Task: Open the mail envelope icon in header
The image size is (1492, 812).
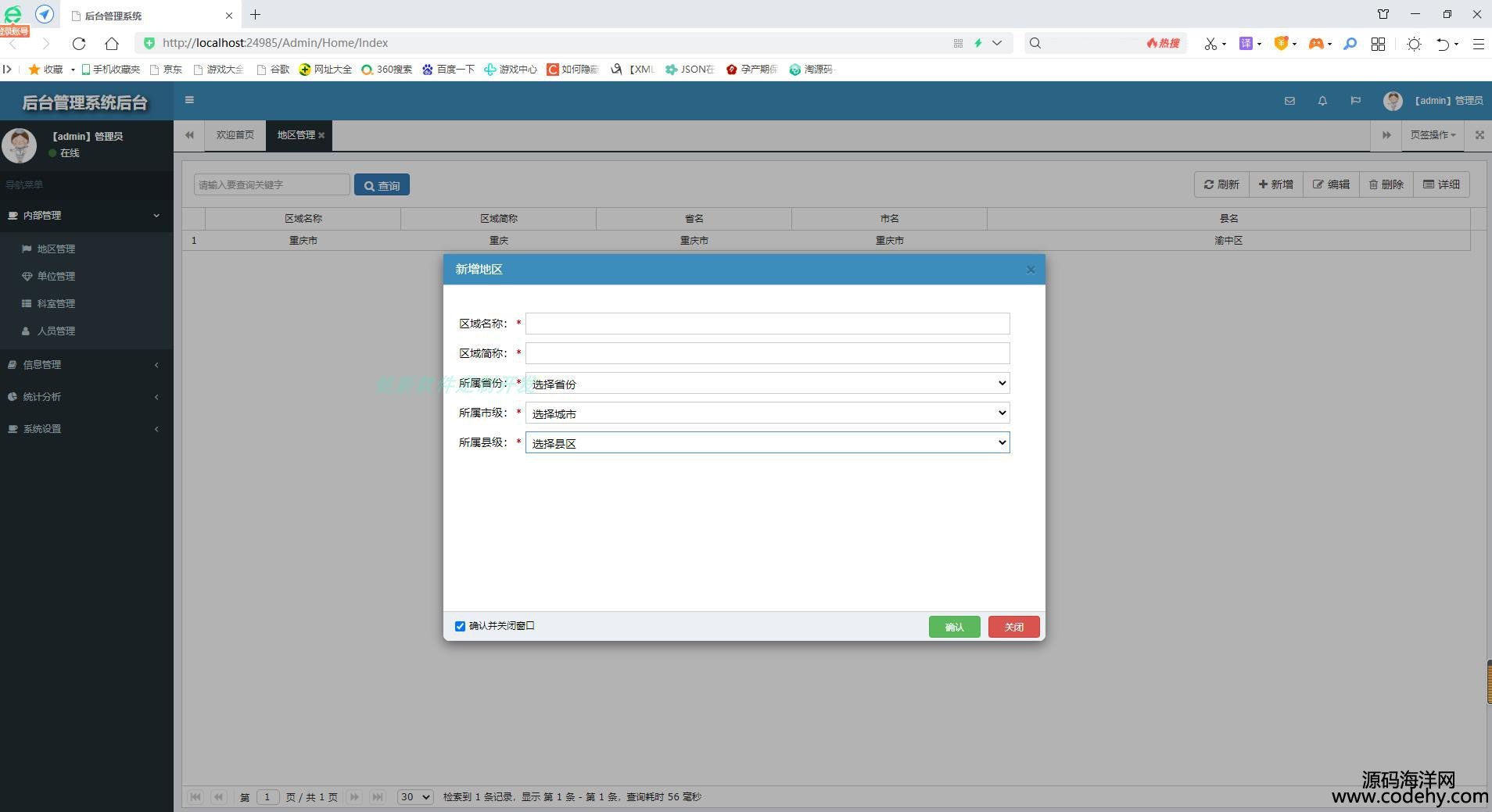Action: click(x=1289, y=101)
